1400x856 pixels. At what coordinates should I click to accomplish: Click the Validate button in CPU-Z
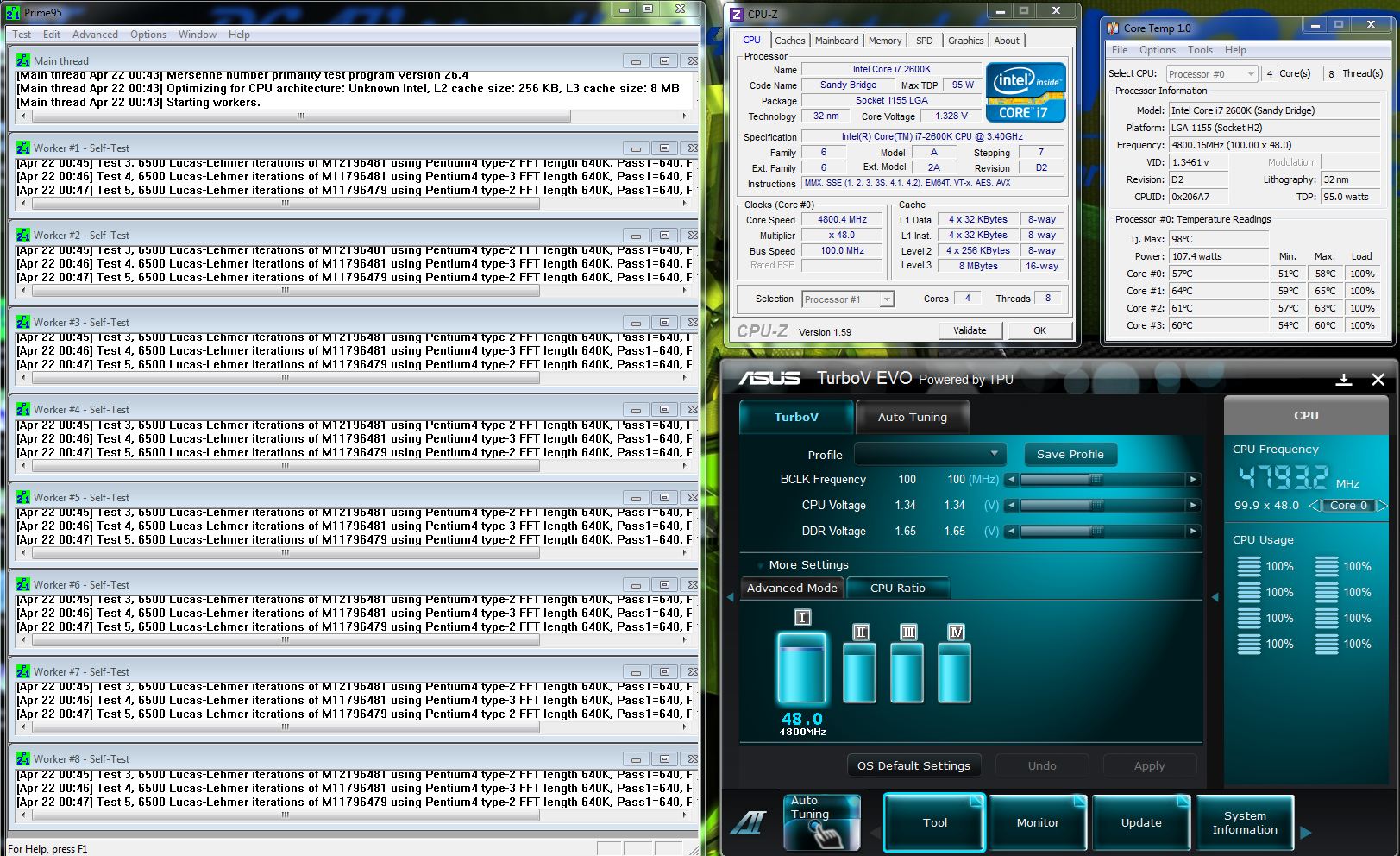970,330
